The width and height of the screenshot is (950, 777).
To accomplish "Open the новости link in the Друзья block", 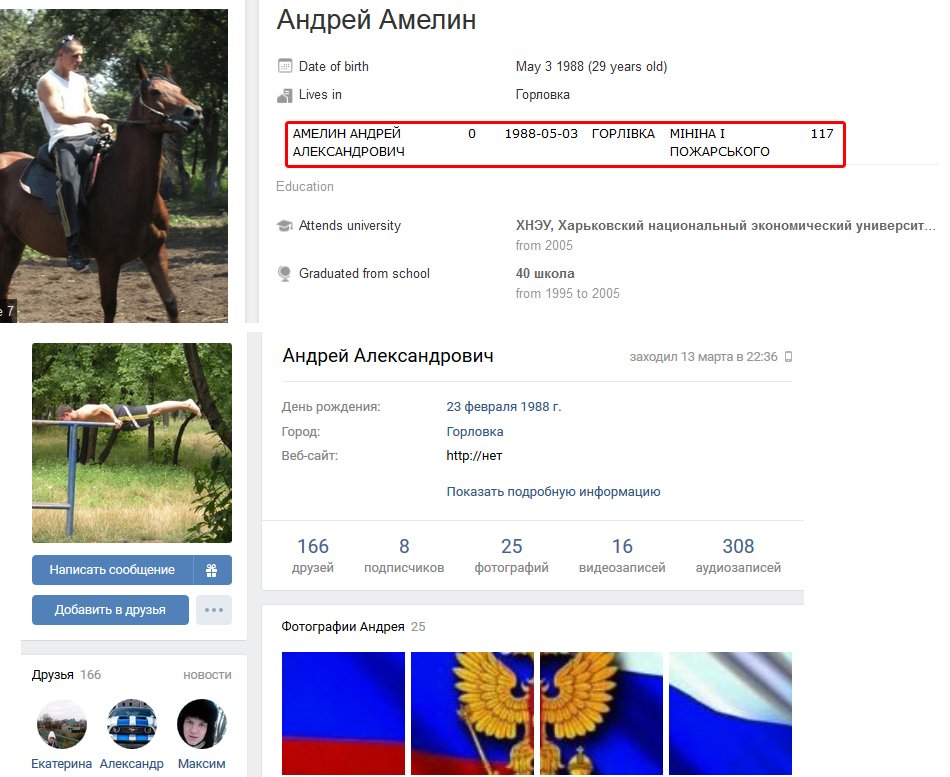I will [207, 675].
